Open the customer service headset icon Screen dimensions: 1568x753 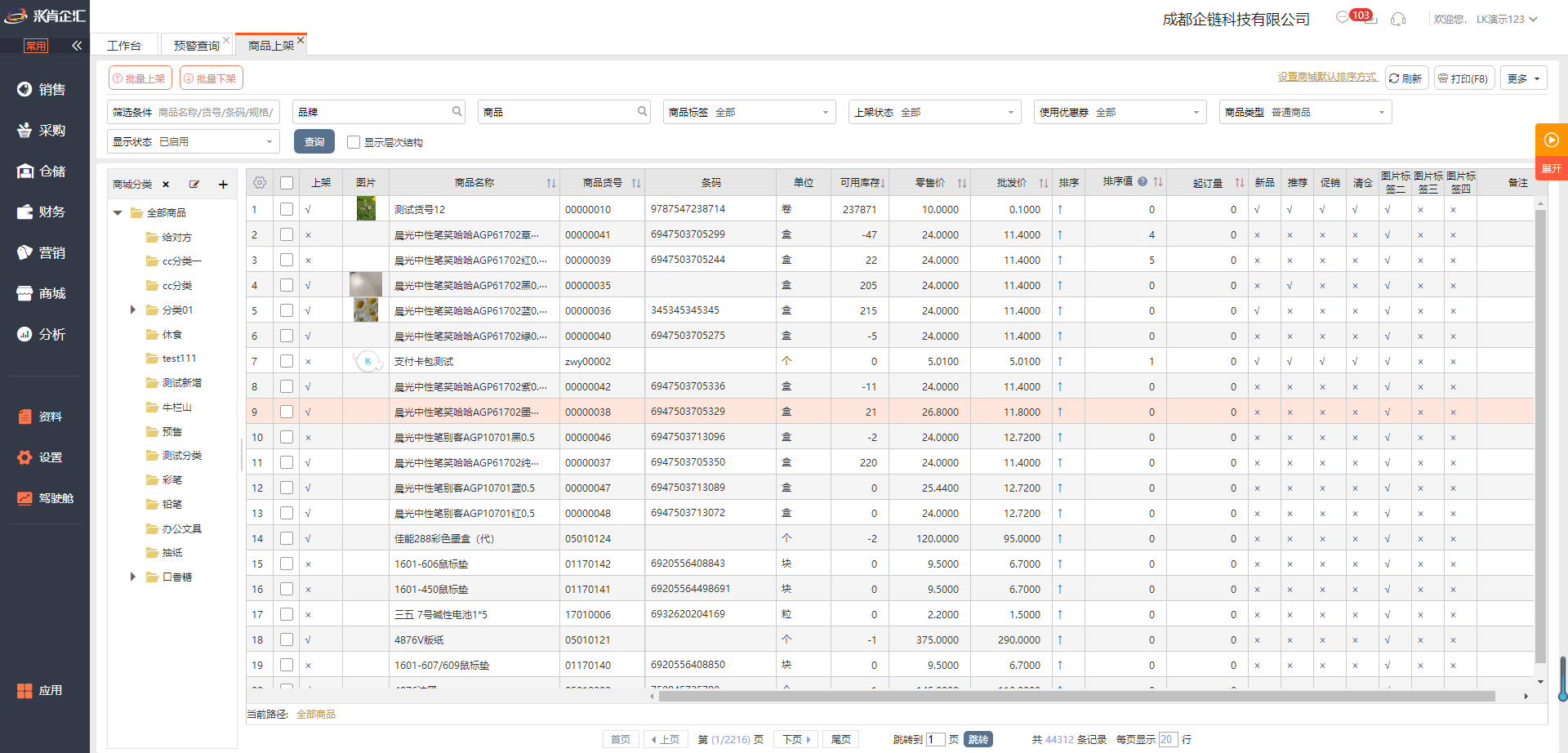pos(1398,19)
